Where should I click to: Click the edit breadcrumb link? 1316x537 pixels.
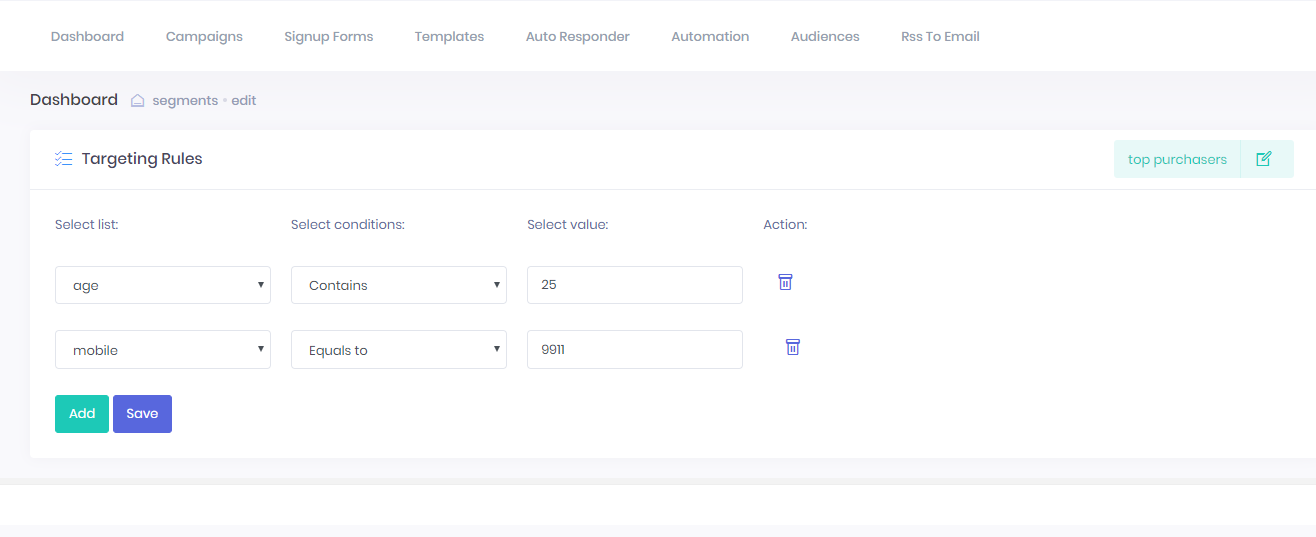click(244, 101)
